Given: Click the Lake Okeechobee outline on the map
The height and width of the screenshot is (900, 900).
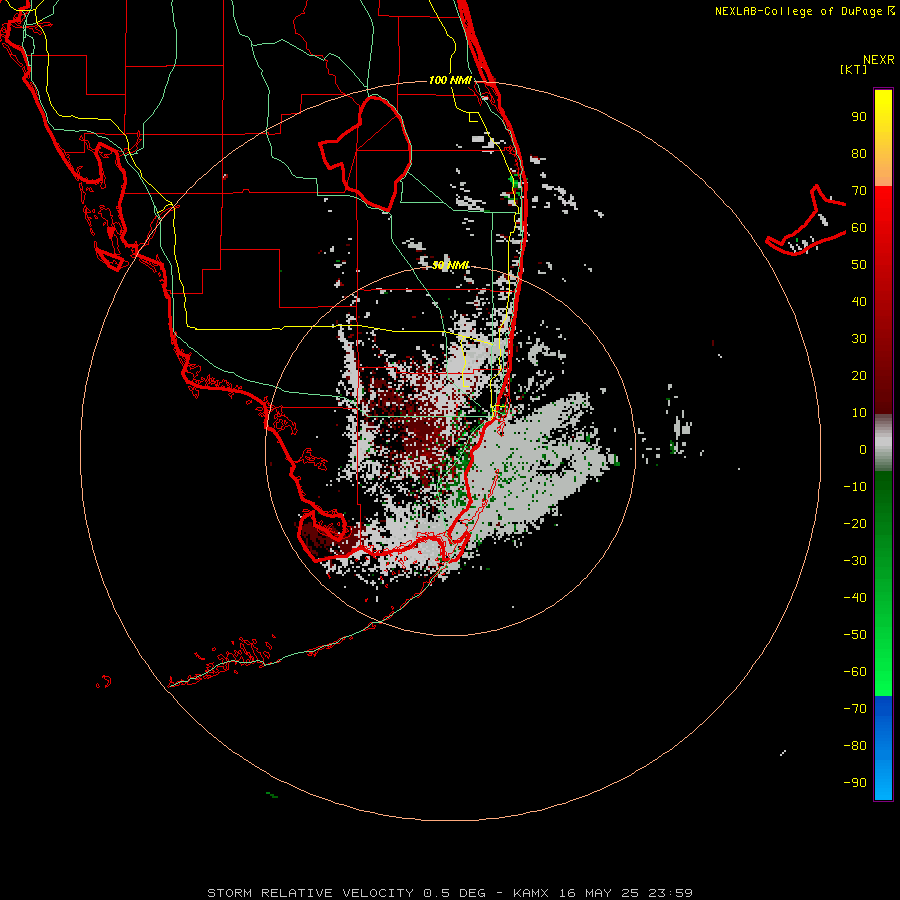Looking at the screenshot, I should [366, 154].
